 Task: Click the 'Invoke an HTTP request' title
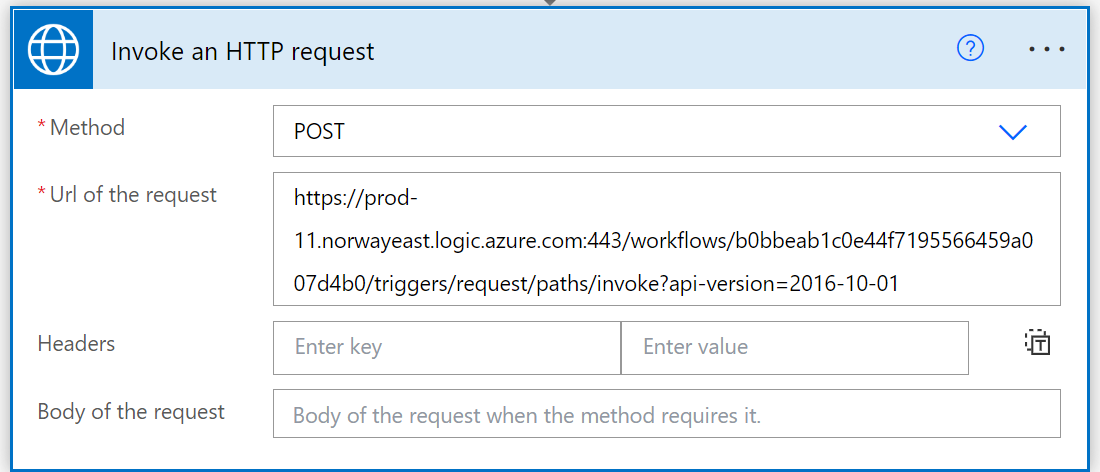[243, 51]
